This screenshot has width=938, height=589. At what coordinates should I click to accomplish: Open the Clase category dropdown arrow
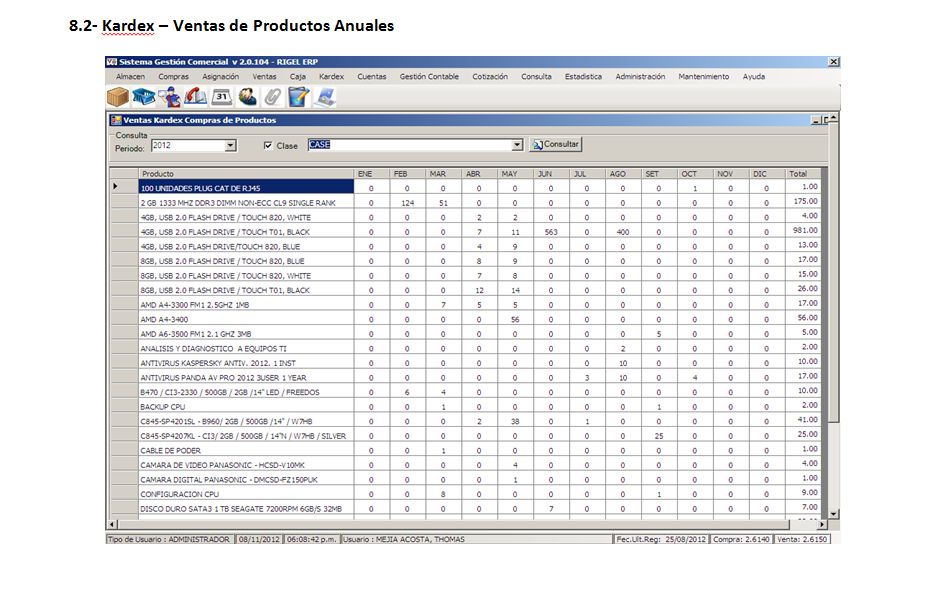point(517,145)
